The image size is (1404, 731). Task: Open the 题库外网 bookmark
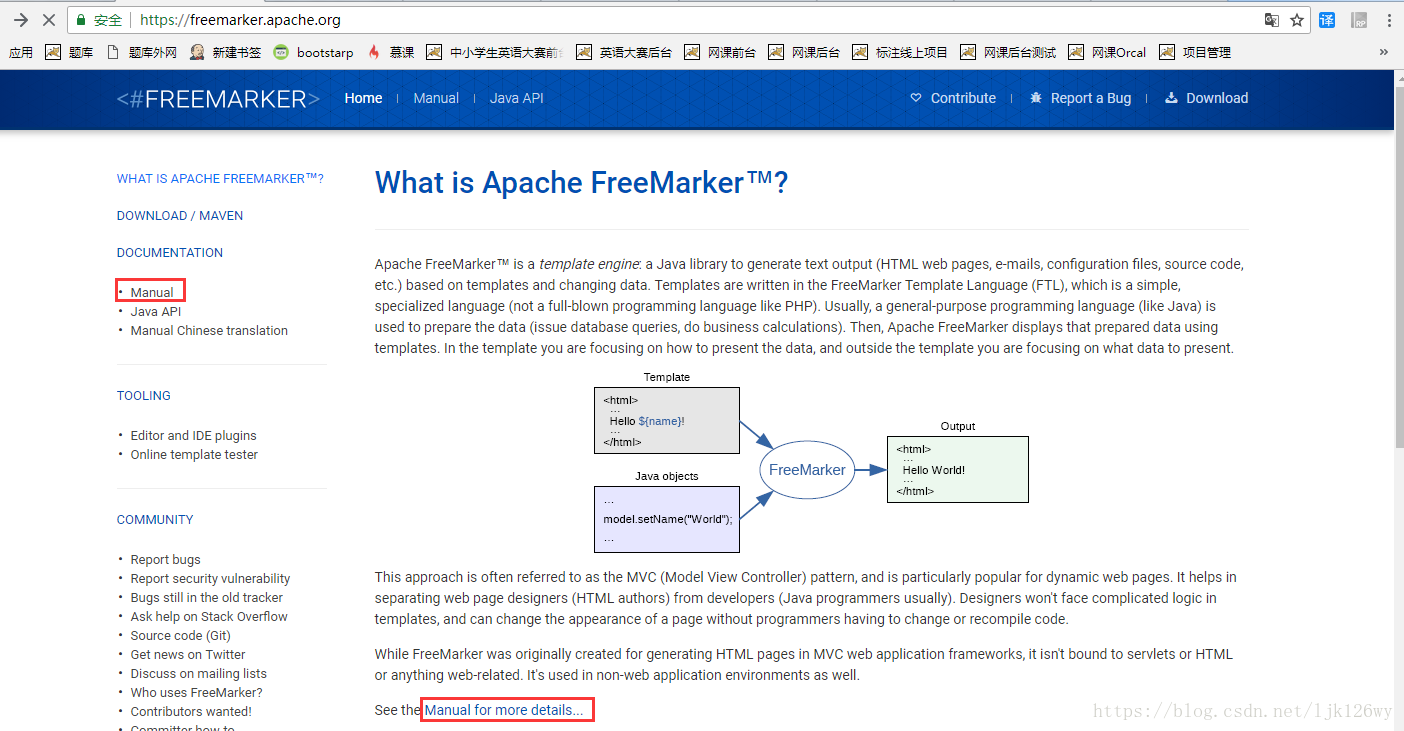click(x=141, y=53)
